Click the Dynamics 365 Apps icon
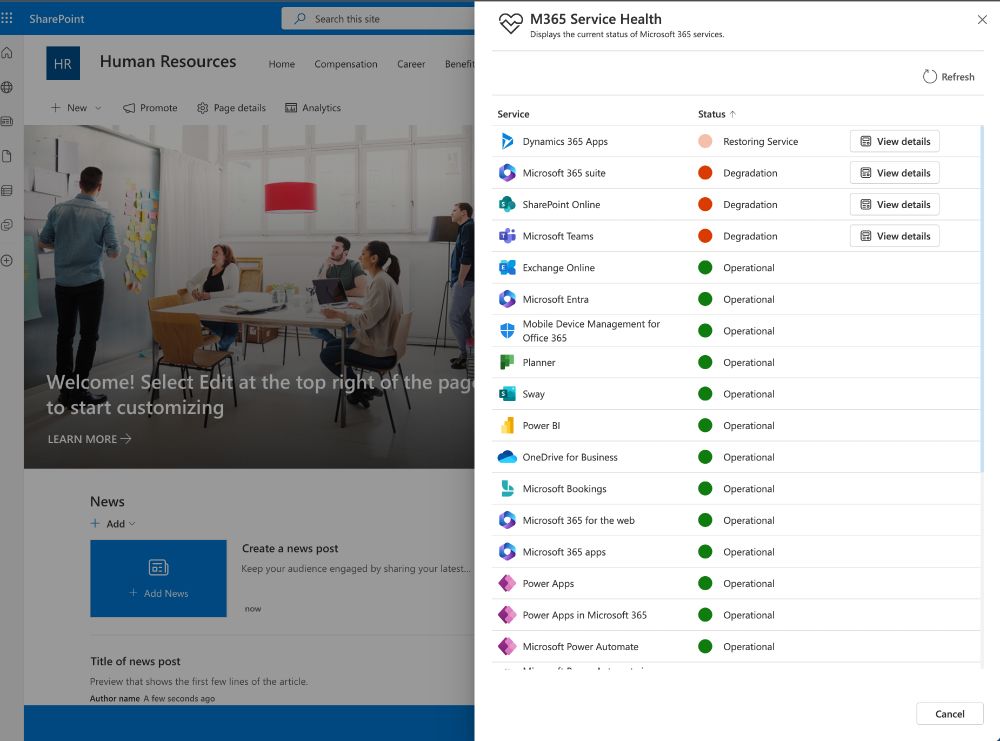The height and width of the screenshot is (741, 1000). tap(507, 141)
